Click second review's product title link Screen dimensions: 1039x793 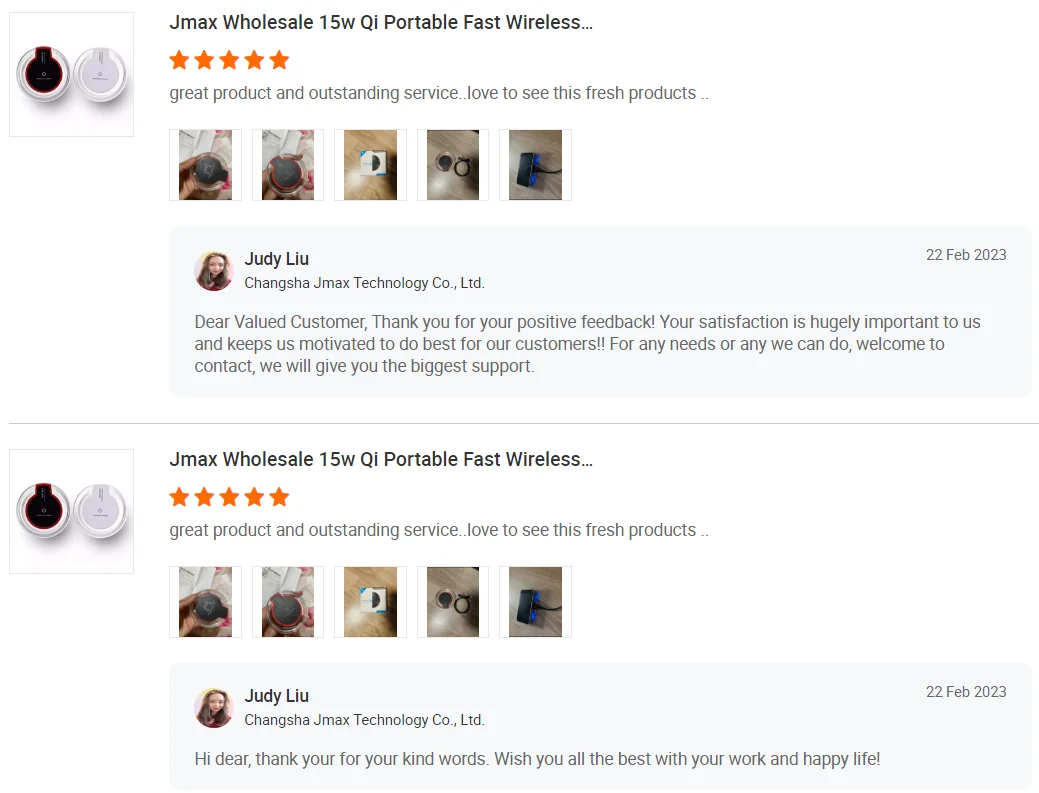[x=381, y=459]
